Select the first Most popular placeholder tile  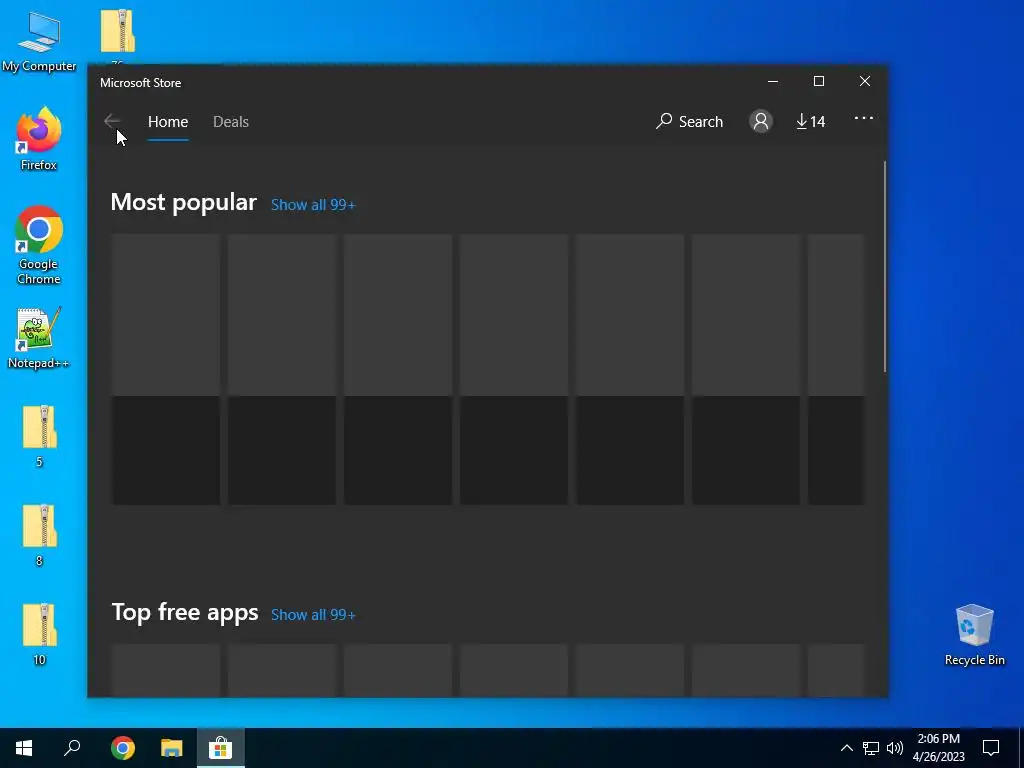[166, 370]
